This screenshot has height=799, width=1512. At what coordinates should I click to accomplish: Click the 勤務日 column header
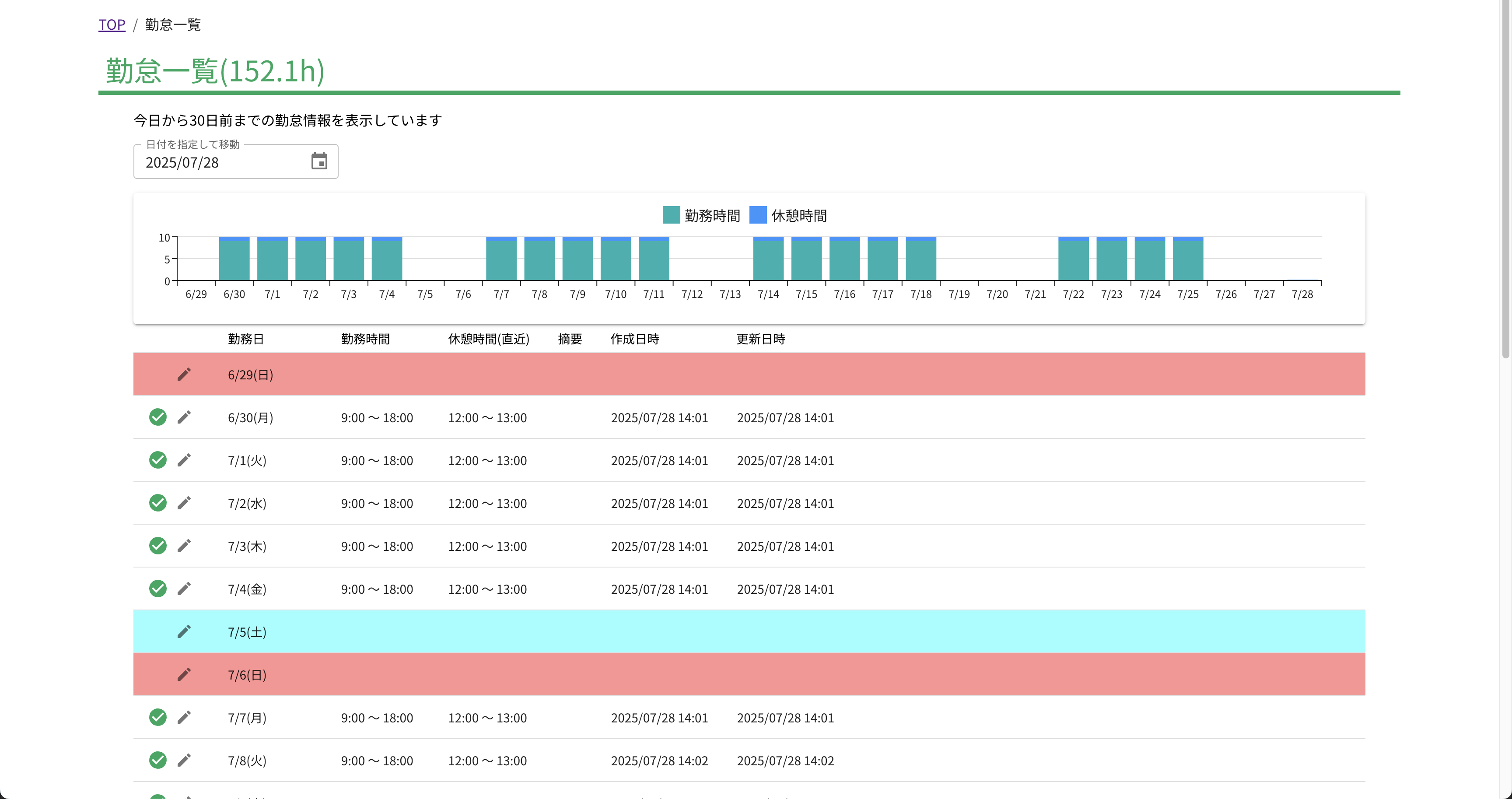tap(246, 339)
